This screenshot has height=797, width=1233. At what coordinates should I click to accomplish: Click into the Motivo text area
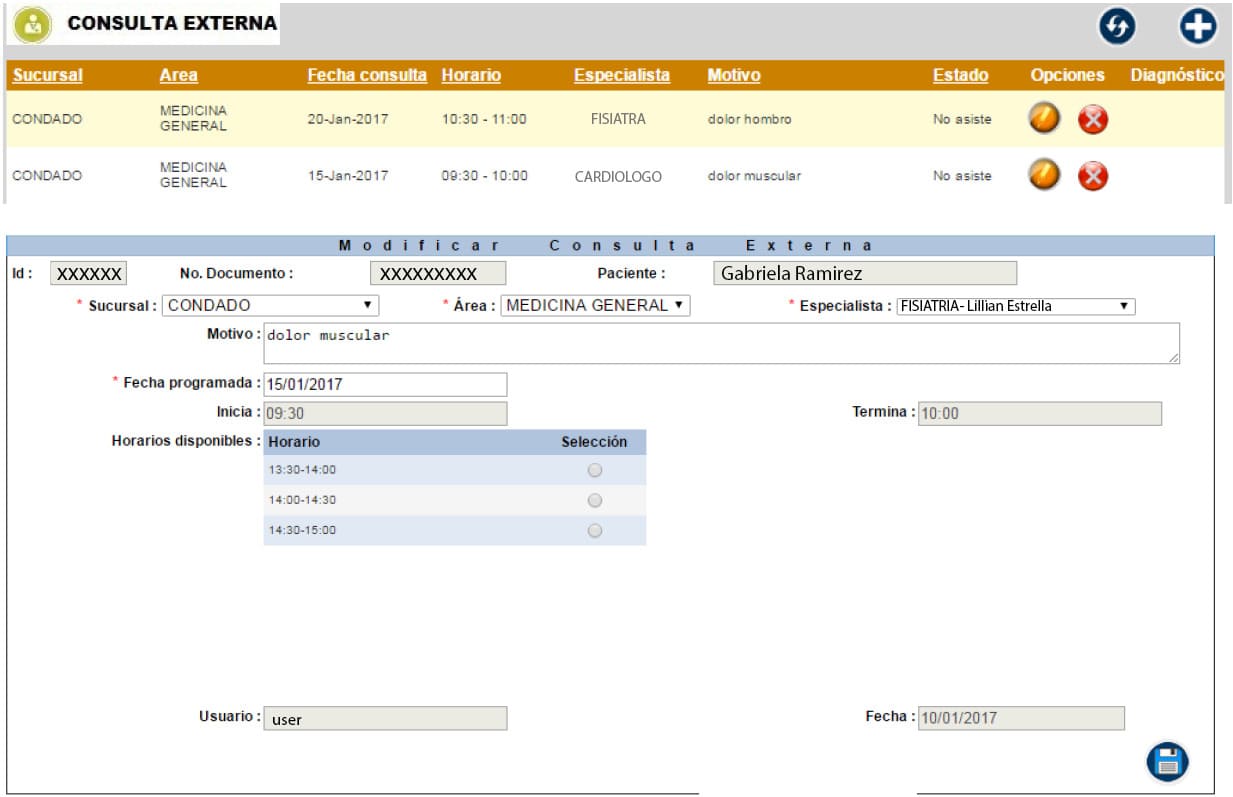(x=720, y=343)
